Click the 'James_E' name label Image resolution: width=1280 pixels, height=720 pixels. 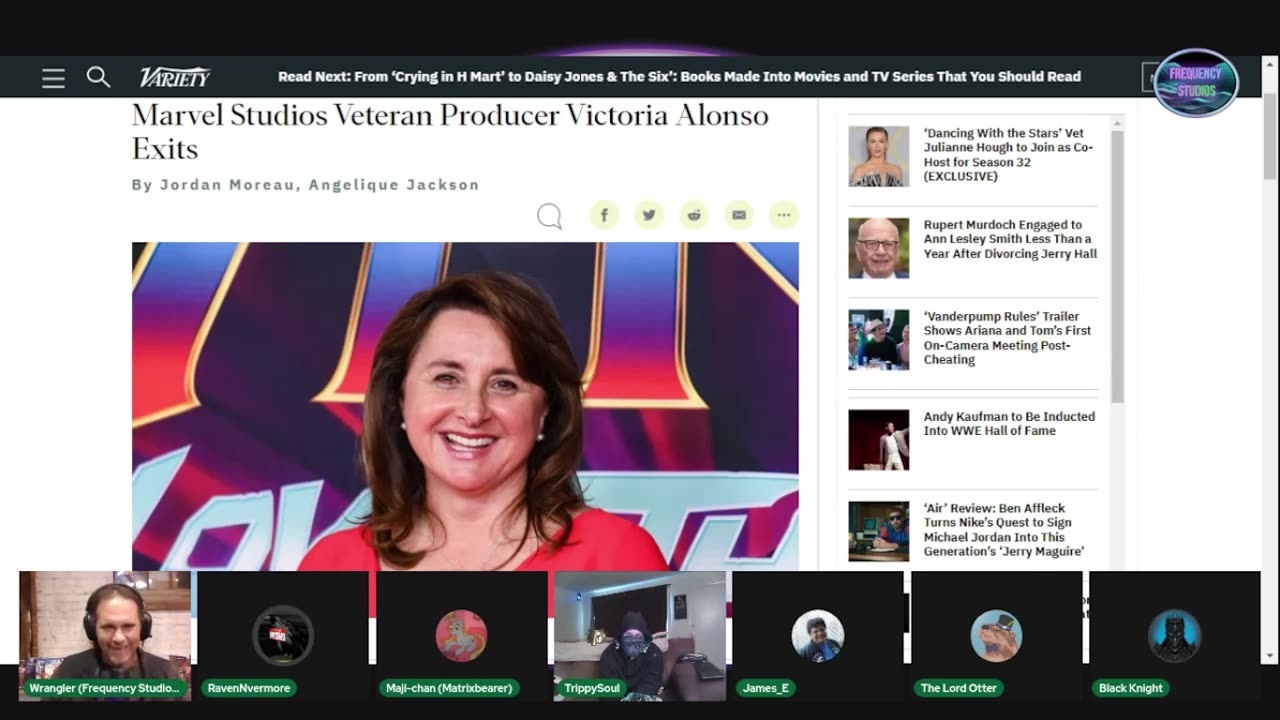click(x=766, y=688)
